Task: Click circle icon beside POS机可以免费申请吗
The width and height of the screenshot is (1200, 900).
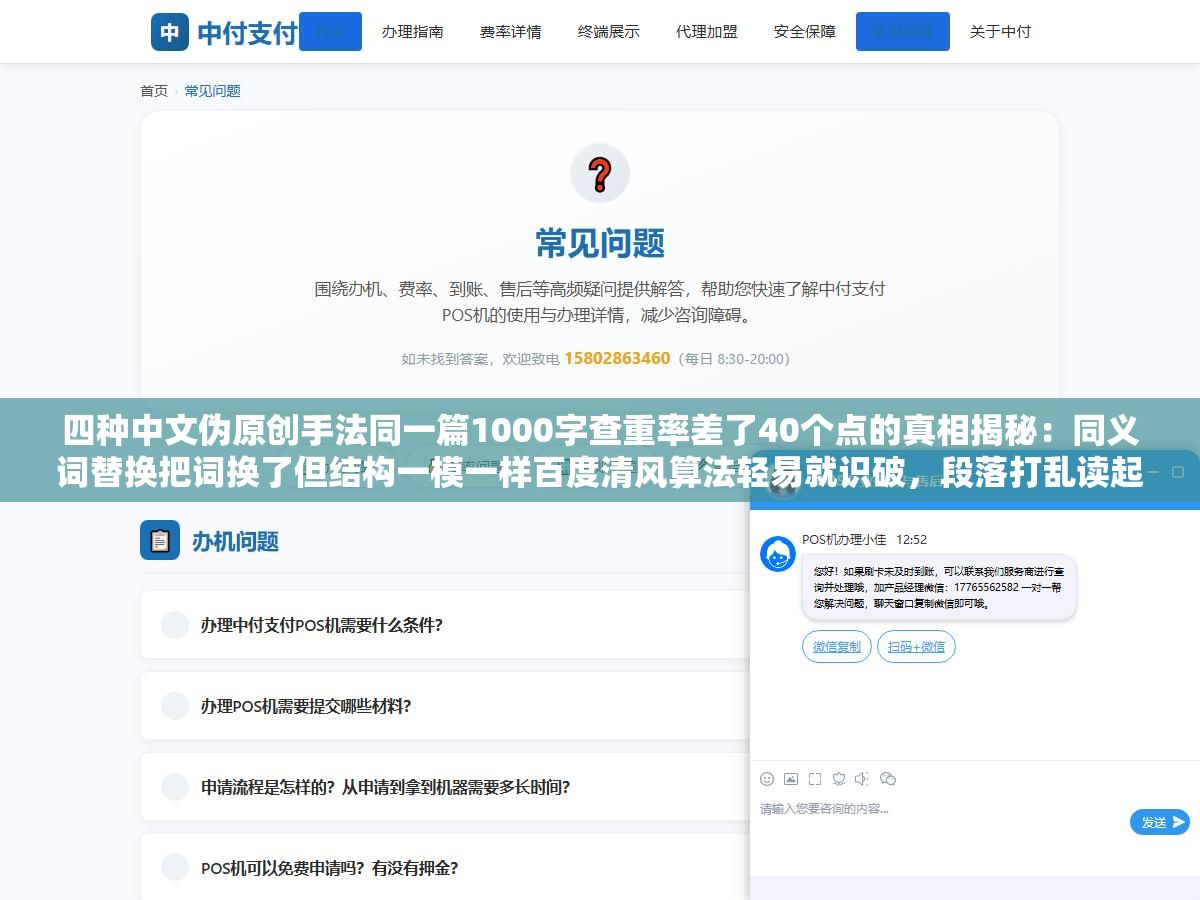Action: [x=175, y=868]
